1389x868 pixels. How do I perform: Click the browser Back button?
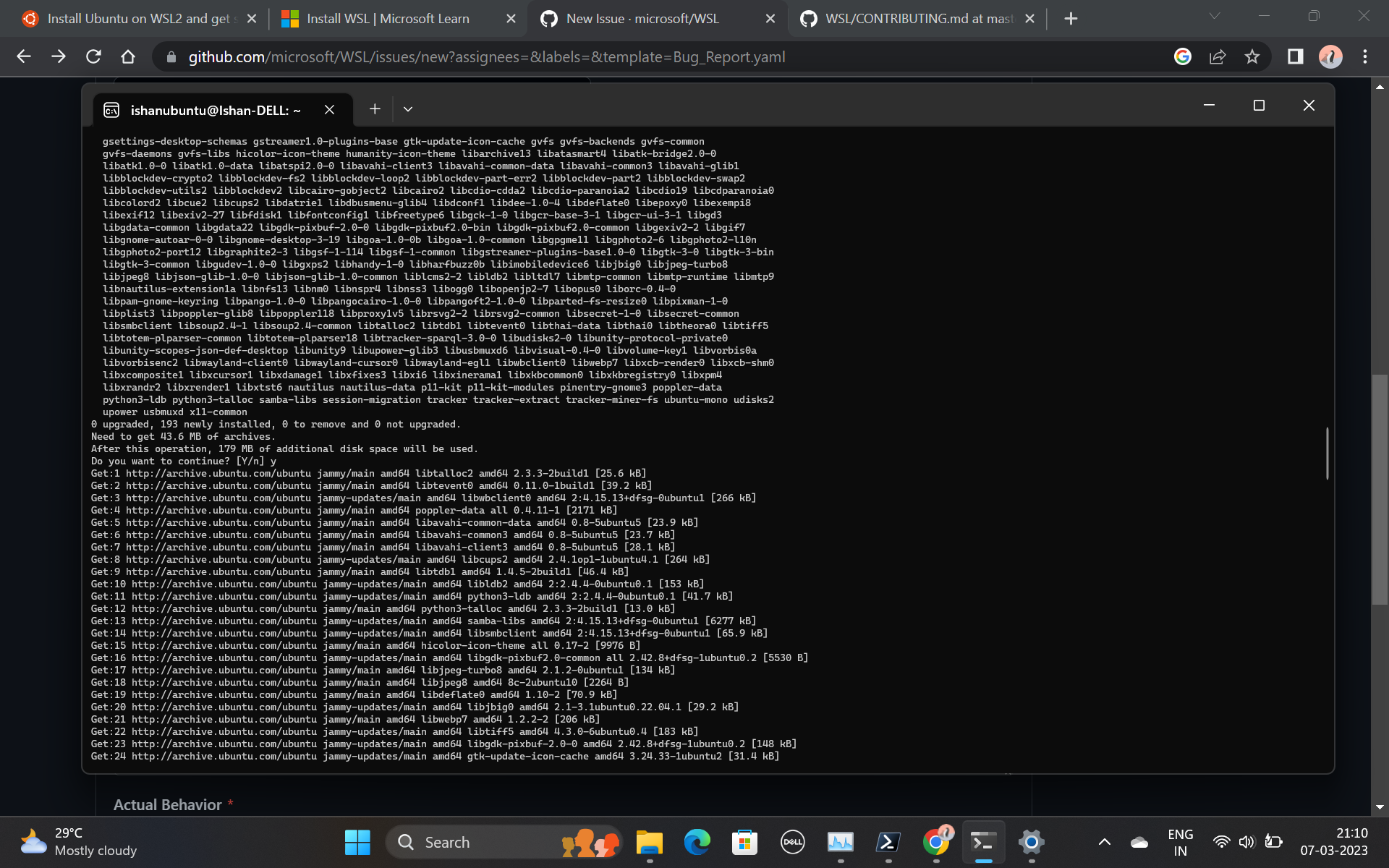tap(24, 56)
